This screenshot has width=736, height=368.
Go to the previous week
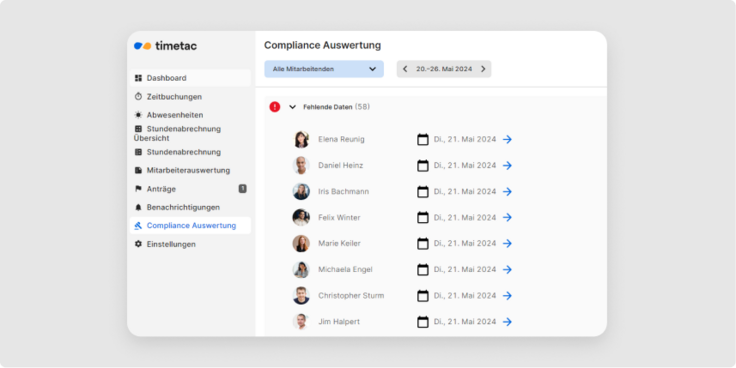coord(405,69)
